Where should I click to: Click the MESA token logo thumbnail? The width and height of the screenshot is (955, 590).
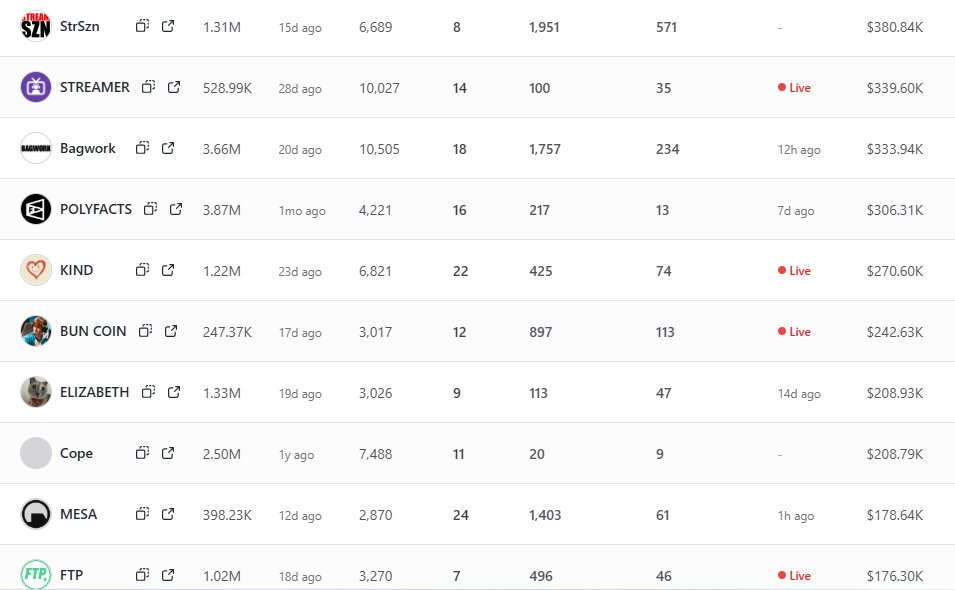(x=36, y=514)
